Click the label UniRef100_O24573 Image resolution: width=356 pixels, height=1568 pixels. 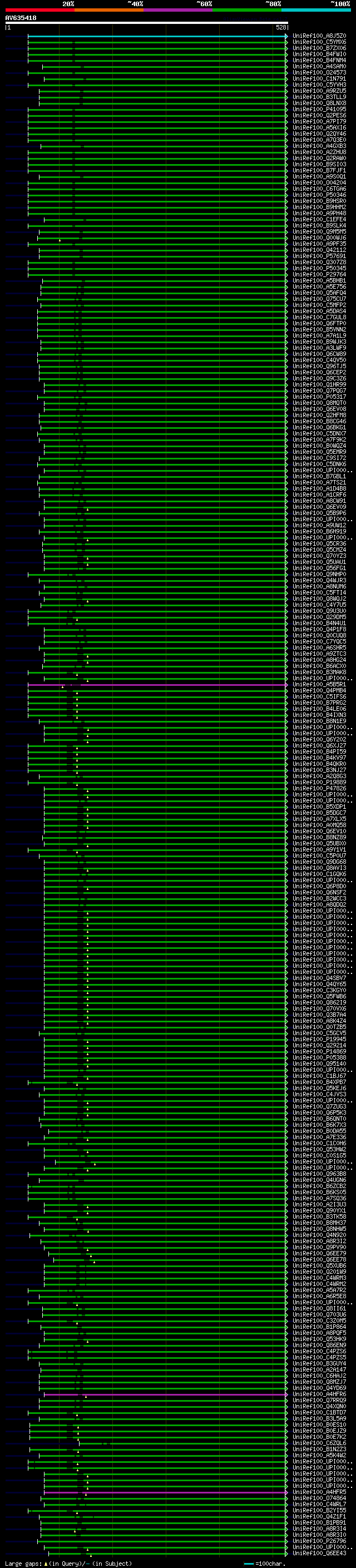coord(319,72)
